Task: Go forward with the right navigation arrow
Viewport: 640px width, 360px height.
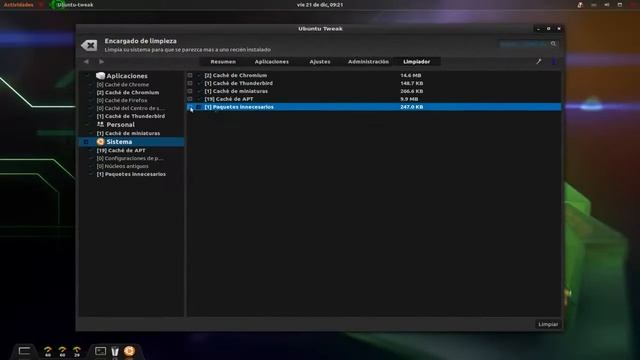Action: (x=102, y=62)
